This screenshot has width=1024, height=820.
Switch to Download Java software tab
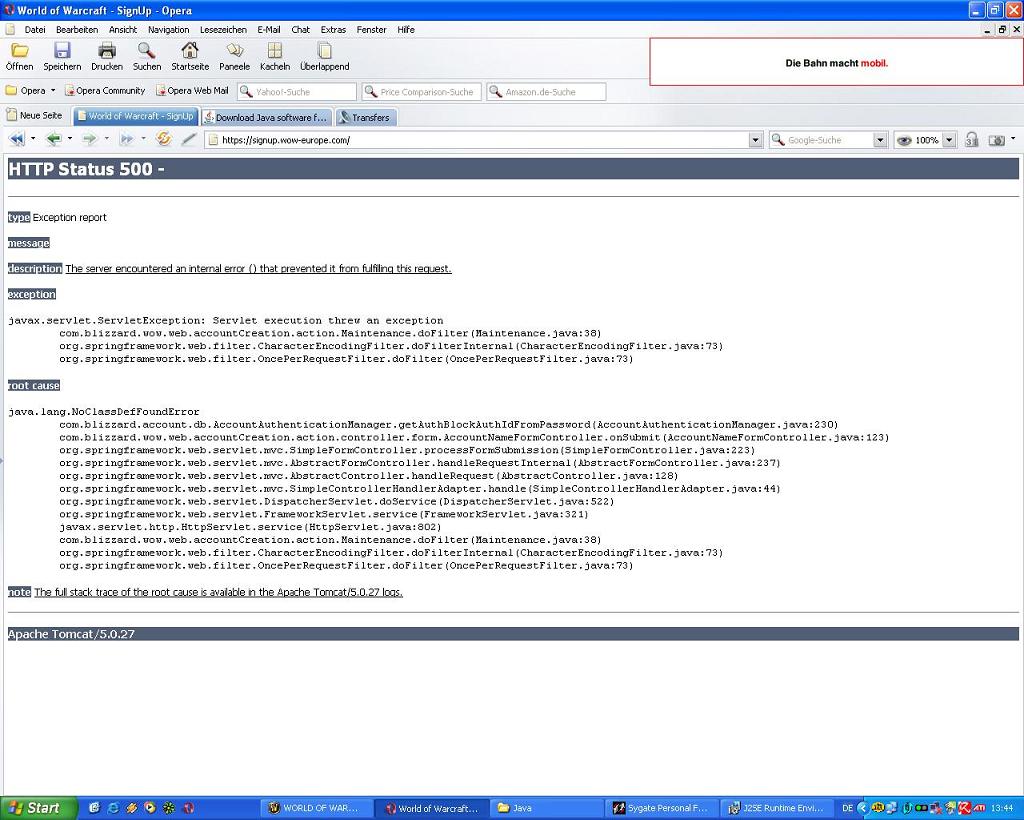click(x=267, y=117)
